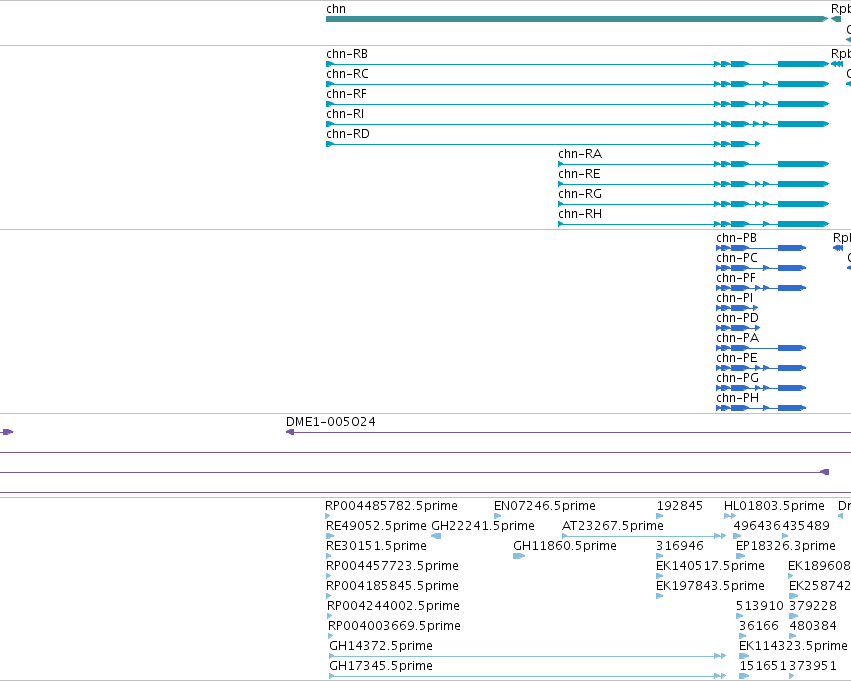Open the 316946 feature label
The image size is (851, 681).
coord(679,546)
